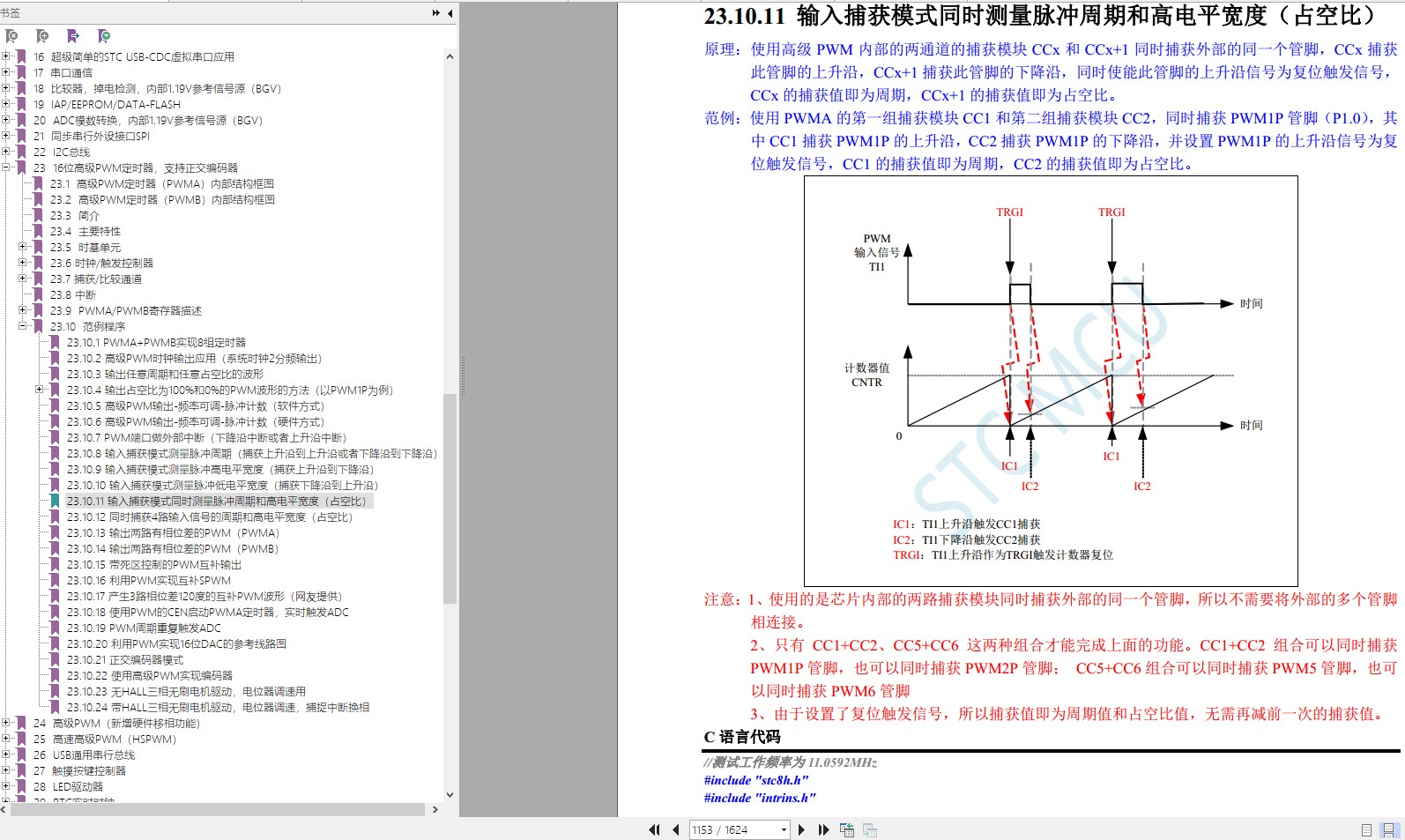The height and width of the screenshot is (840, 1405).
Task: Click bookmark icon of 23.10.24 entry
Action: click(x=56, y=708)
